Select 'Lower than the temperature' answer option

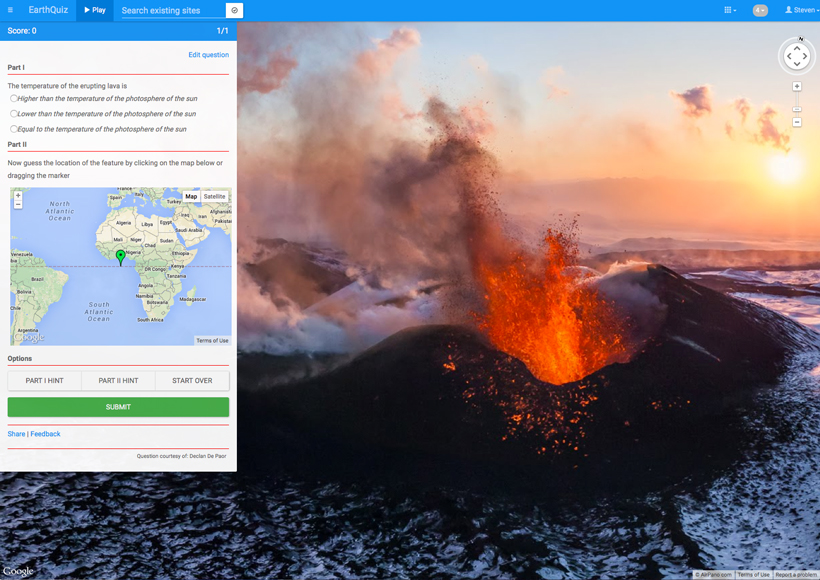tap(14, 113)
